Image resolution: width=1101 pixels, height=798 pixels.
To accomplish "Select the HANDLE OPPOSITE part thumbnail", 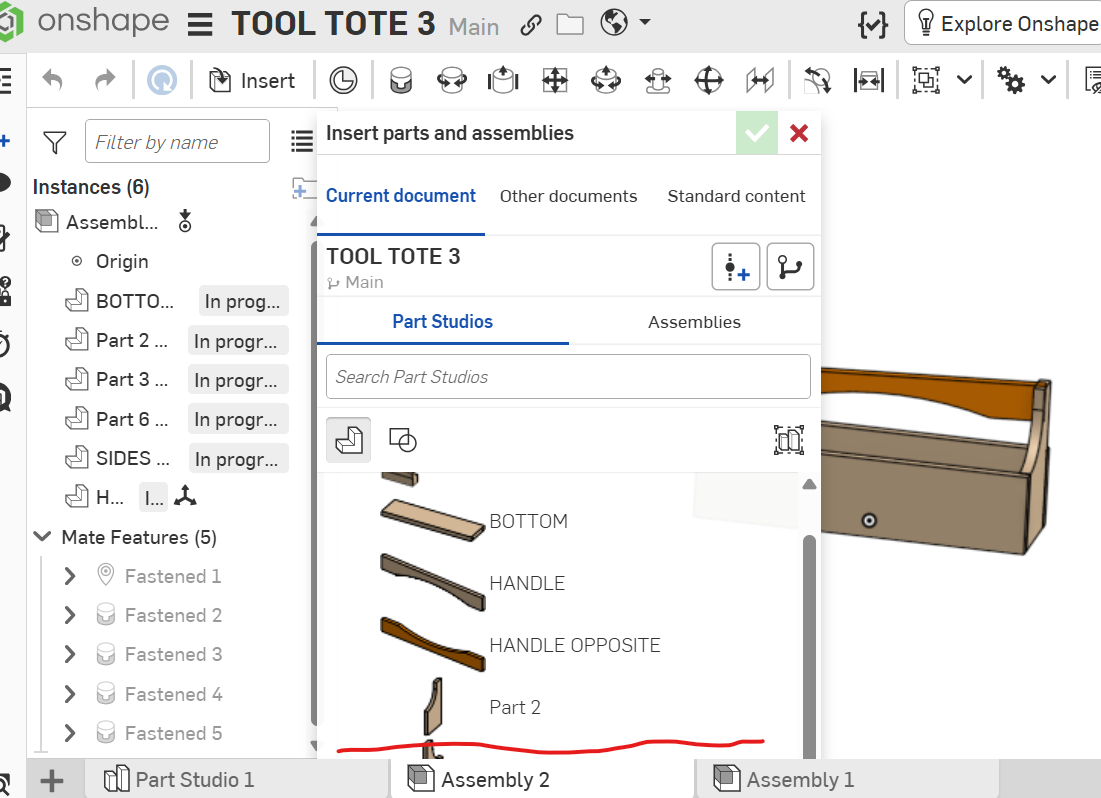I will [x=432, y=645].
